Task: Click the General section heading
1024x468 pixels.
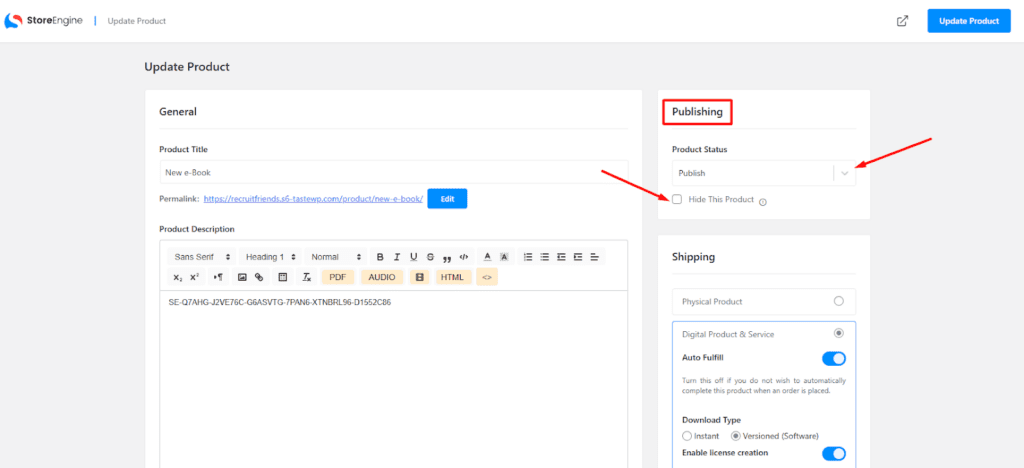Action: coord(178,112)
